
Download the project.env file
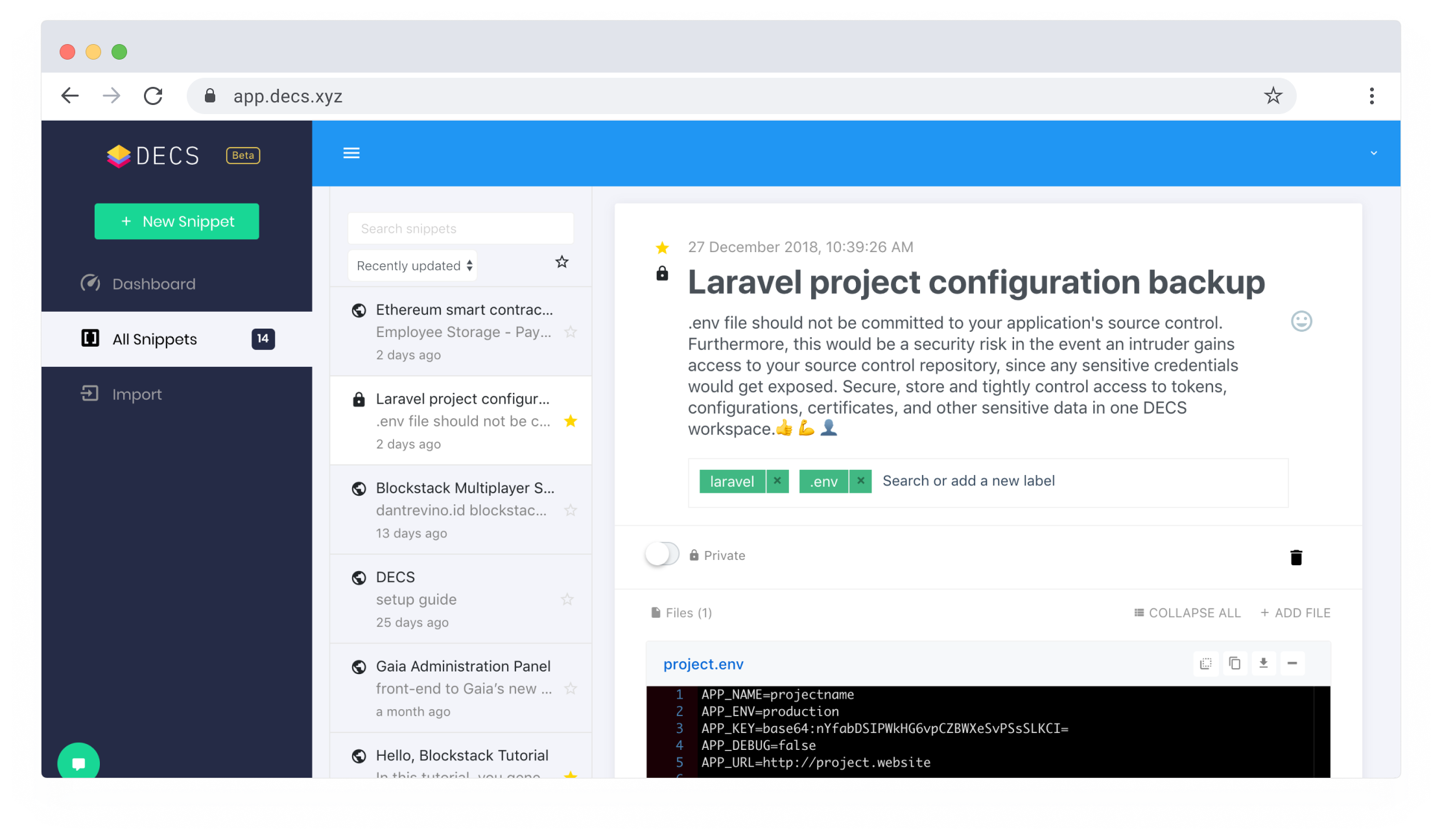click(x=1263, y=663)
